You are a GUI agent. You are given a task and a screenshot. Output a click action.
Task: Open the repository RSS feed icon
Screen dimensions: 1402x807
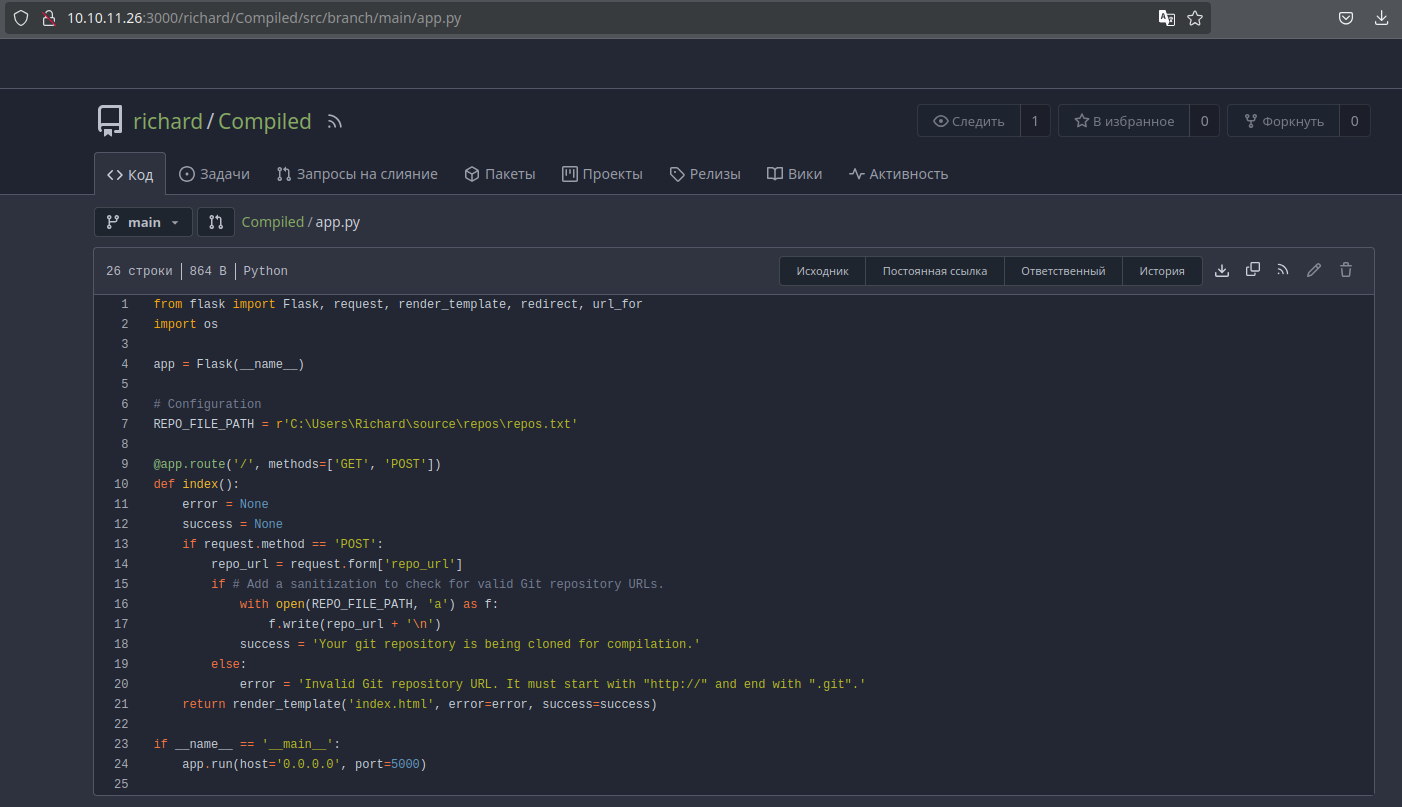[x=335, y=122]
